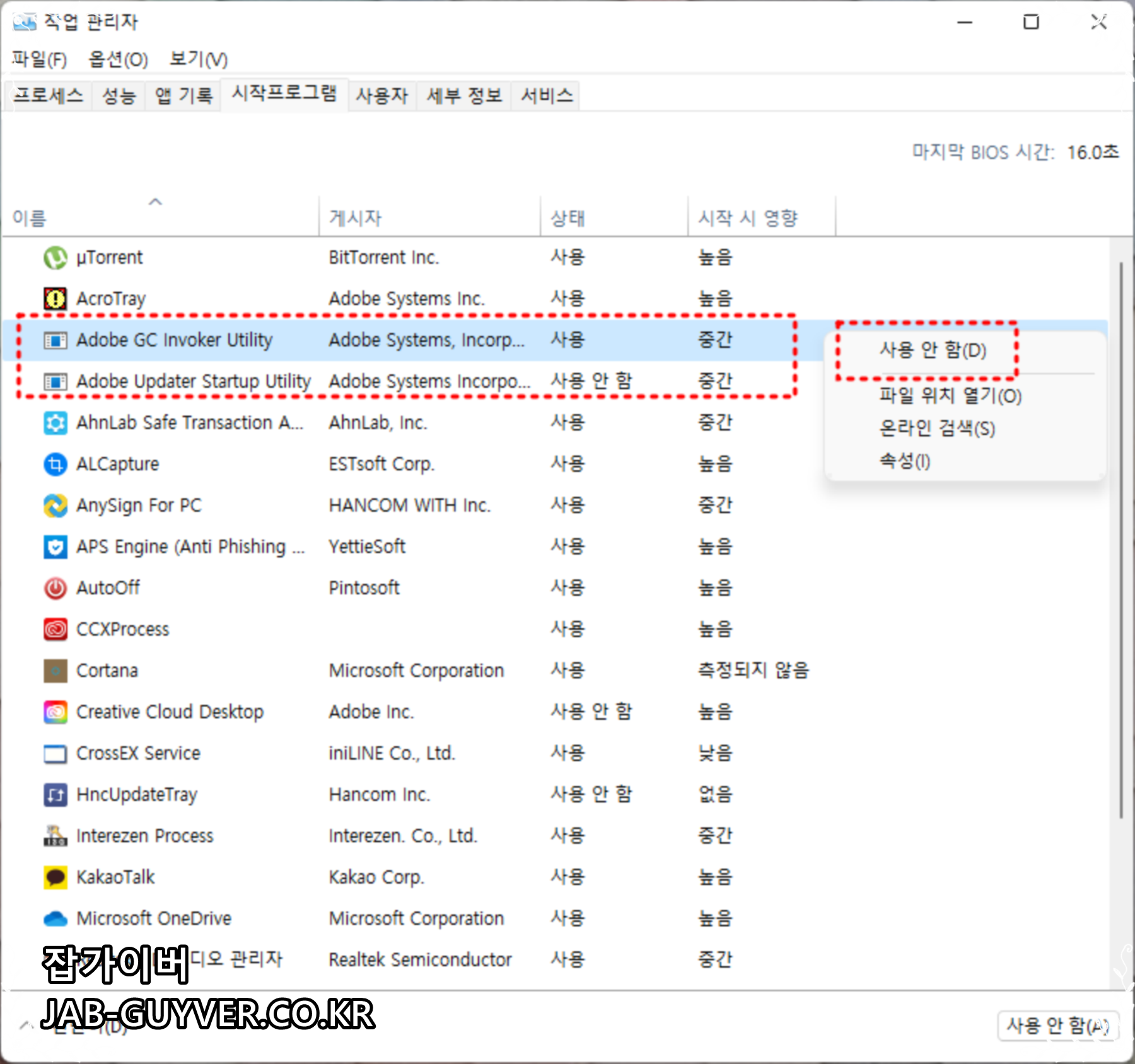Click the HncUpdateTray icon
This screenshot has height=1064, width=1135.
click(x=55, y=795)
